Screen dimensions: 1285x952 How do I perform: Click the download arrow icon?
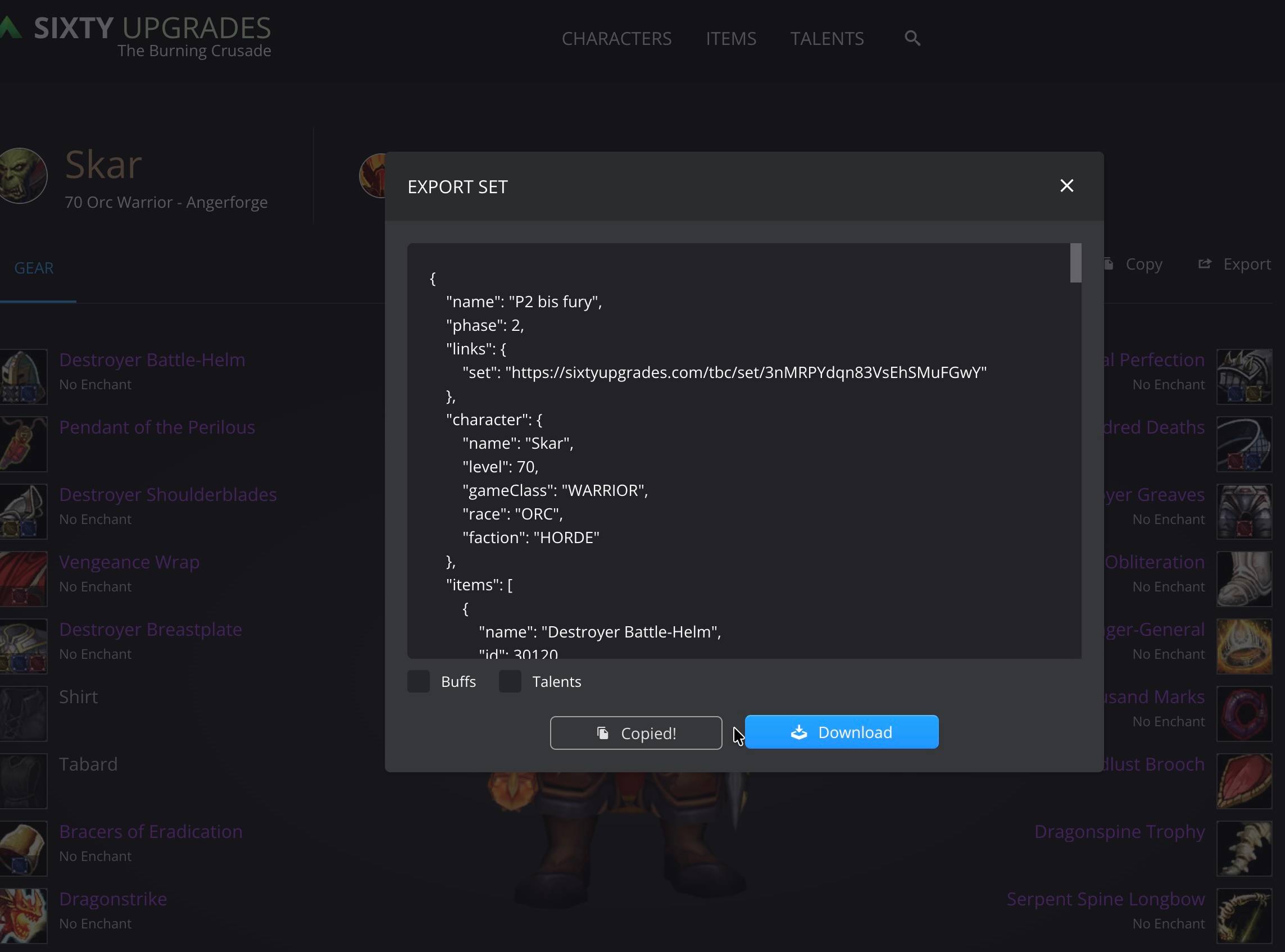pyautogui.click(x=798, y=732)
